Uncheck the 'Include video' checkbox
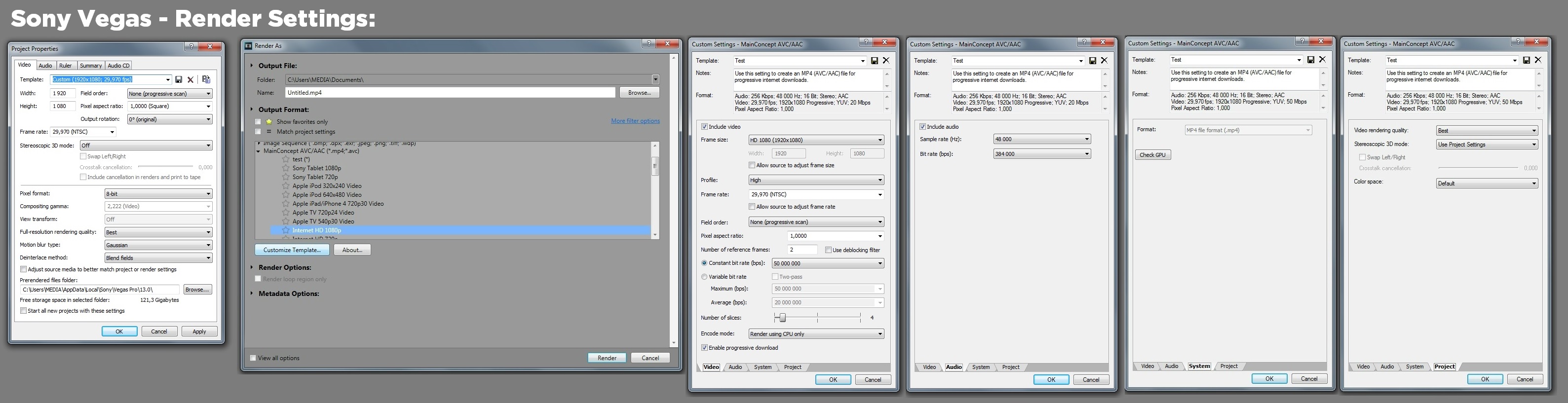This screenshot has height=403, width=1568. tap(704, 127)
